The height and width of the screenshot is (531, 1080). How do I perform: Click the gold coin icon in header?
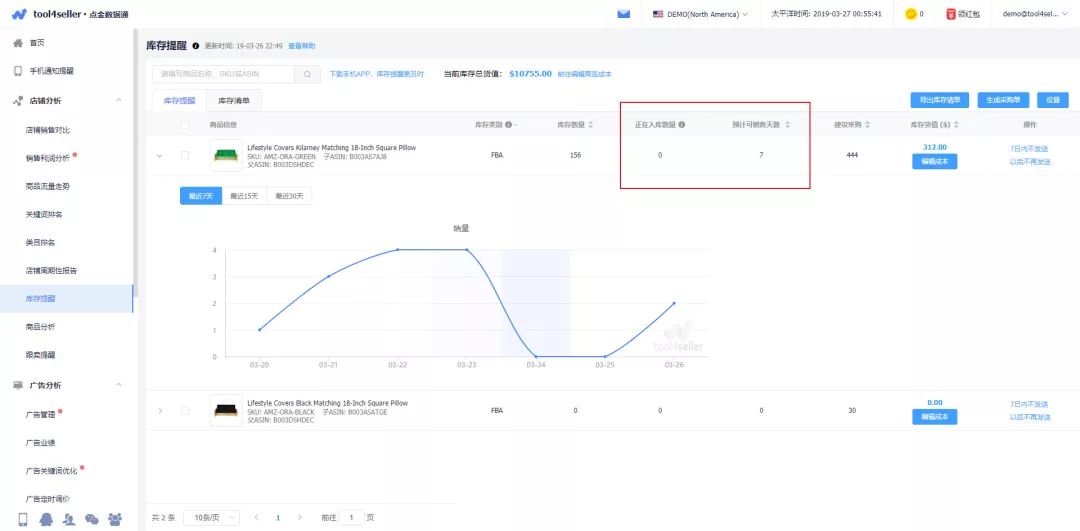pos(911,14)
